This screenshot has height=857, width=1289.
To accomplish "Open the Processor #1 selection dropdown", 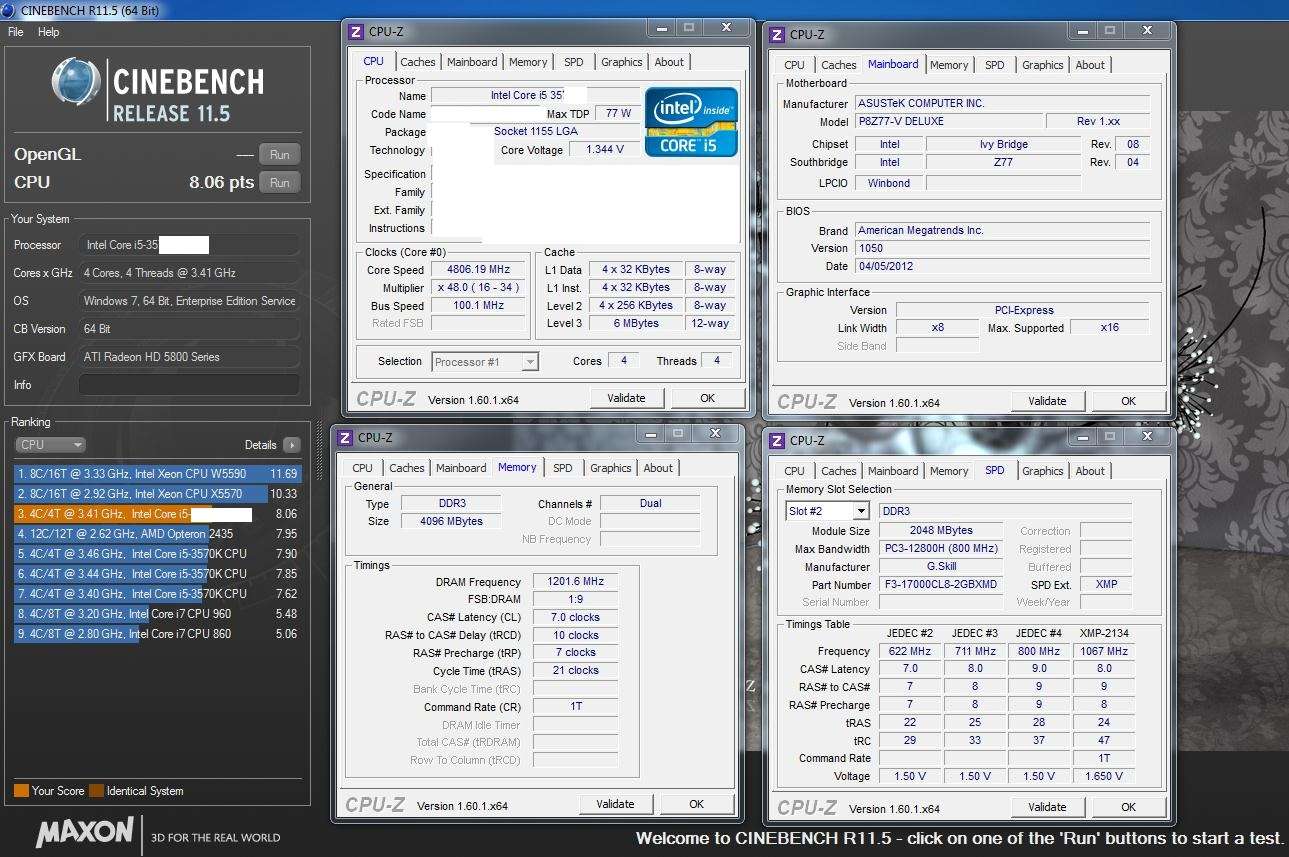I will (485, 362).
